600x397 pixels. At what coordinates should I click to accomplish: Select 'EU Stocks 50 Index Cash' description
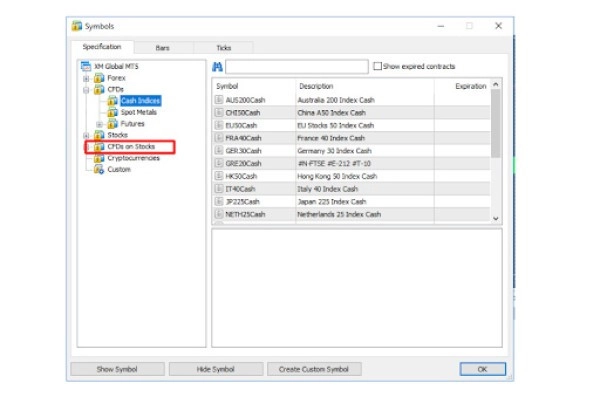[x=336, y=125]
